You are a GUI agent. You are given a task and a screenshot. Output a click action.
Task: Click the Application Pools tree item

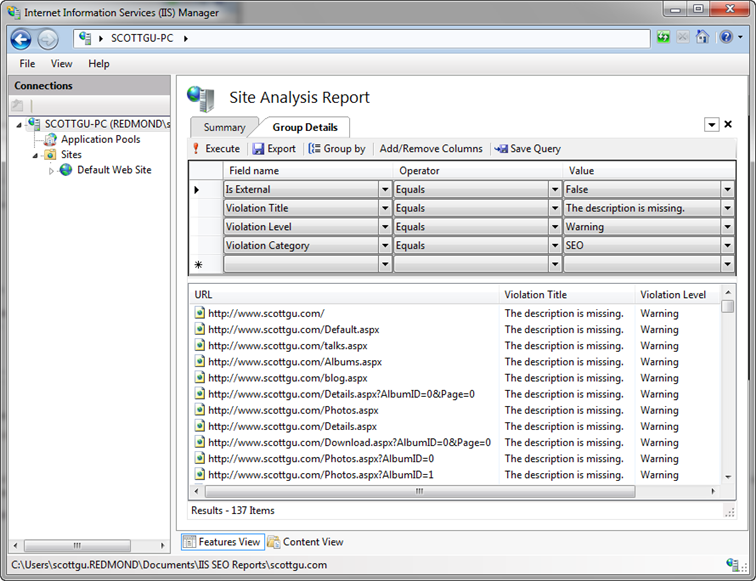click(x=100, y=139)
